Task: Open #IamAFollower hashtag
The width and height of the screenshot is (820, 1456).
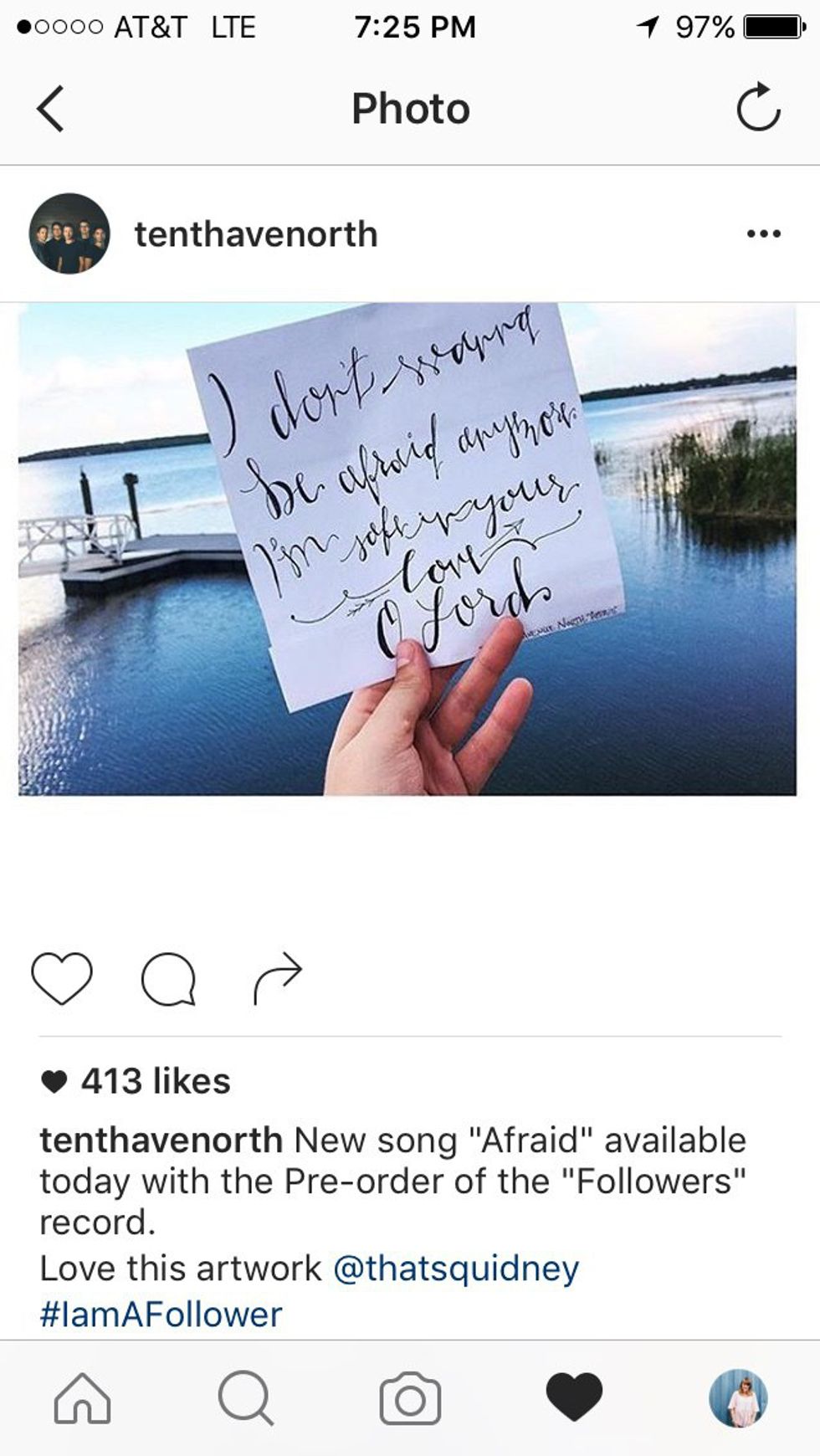Action: click(161, 1314)
